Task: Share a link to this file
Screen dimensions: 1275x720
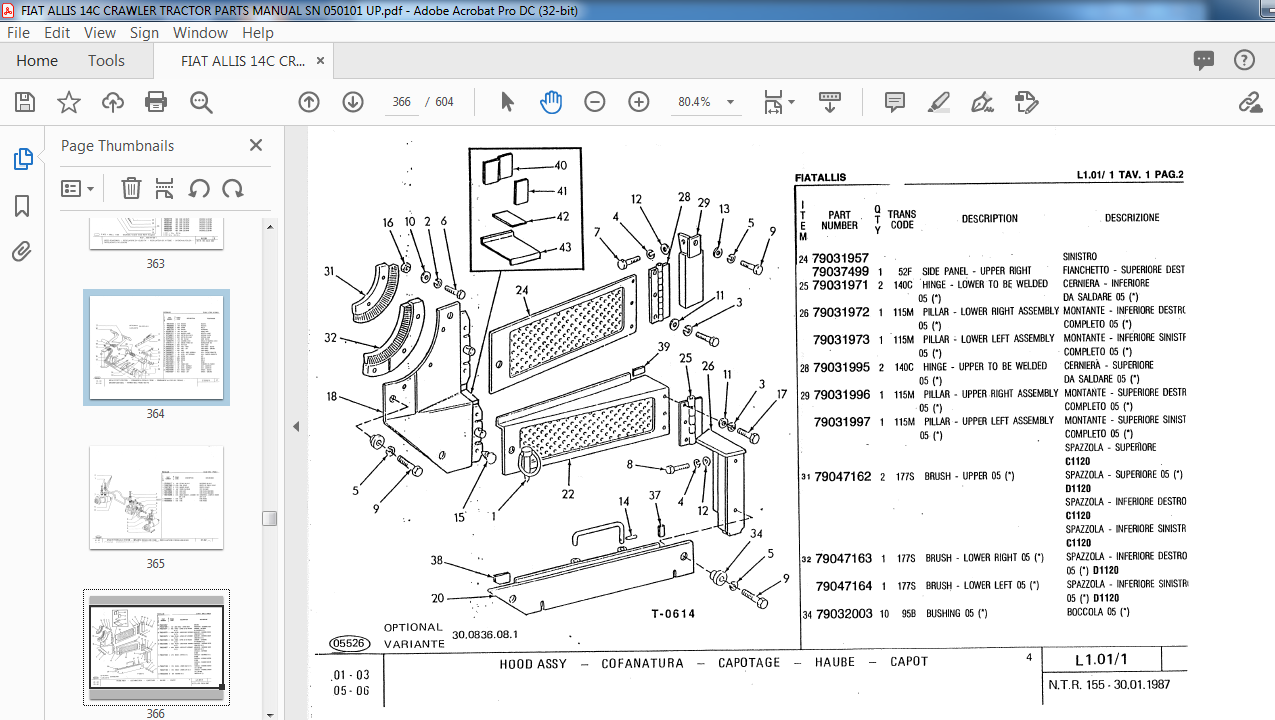Action: (1249, 102)
